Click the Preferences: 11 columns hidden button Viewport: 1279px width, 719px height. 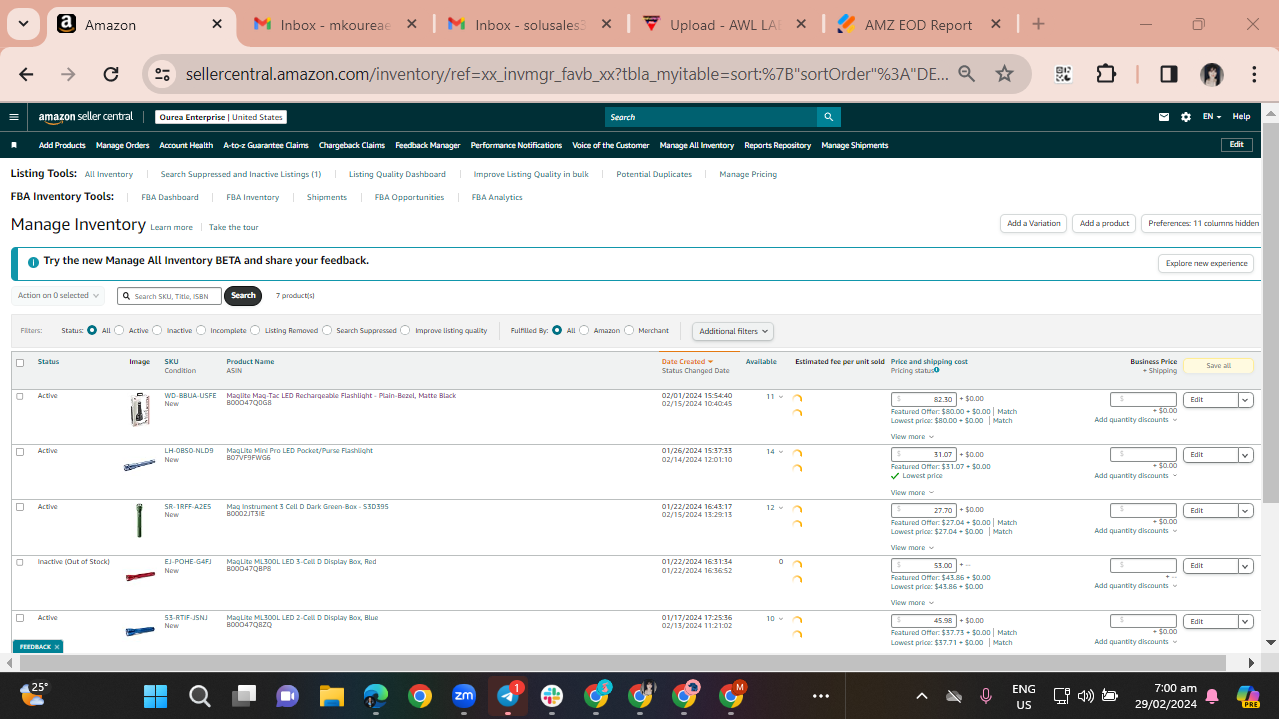click(x=1203, y=224)
